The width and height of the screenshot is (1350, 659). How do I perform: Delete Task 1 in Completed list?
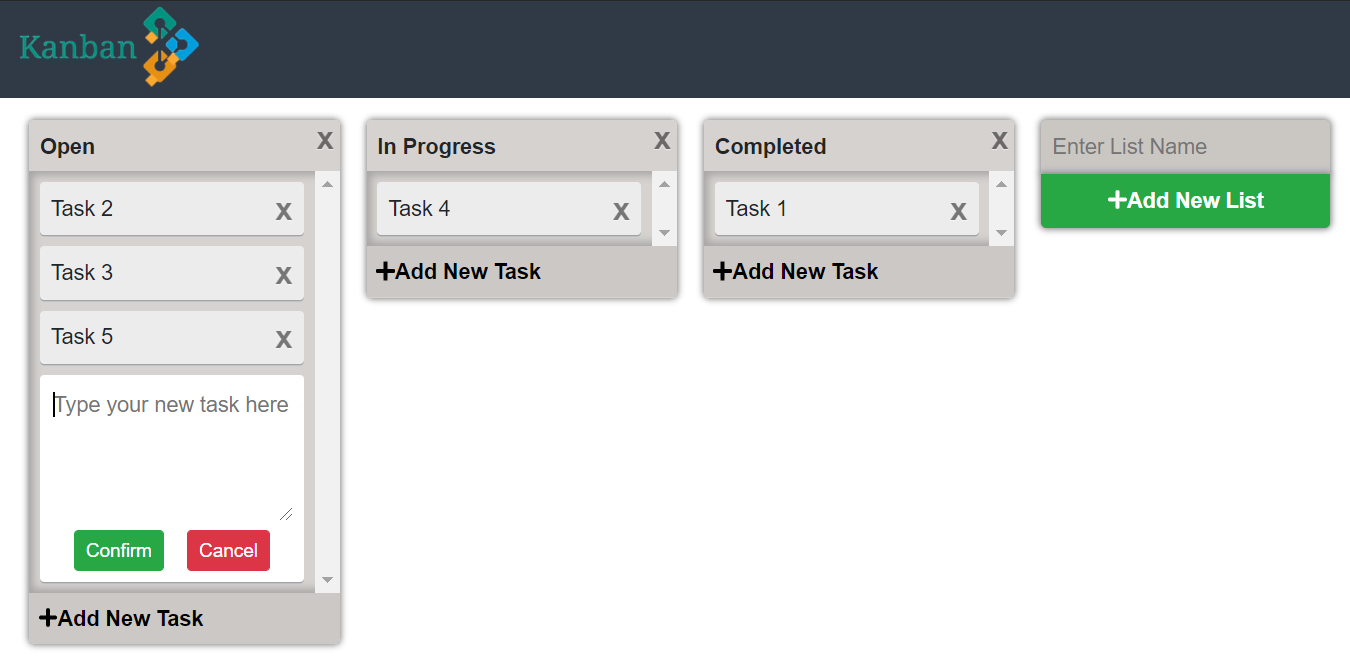click(x=958, y=211)
